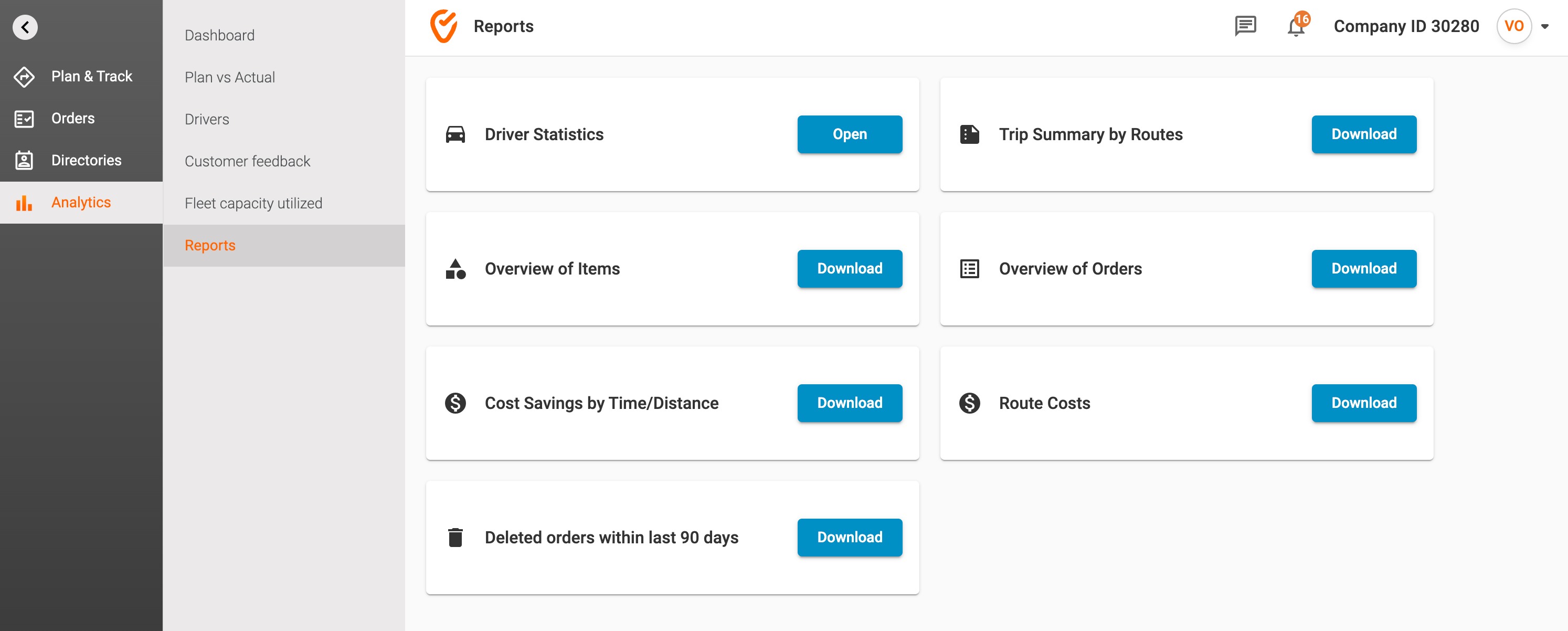Viewport: 1568px width, 631px height.
Task: Select Drivers in analytics submenu
Action: click(x=207, y=119)
